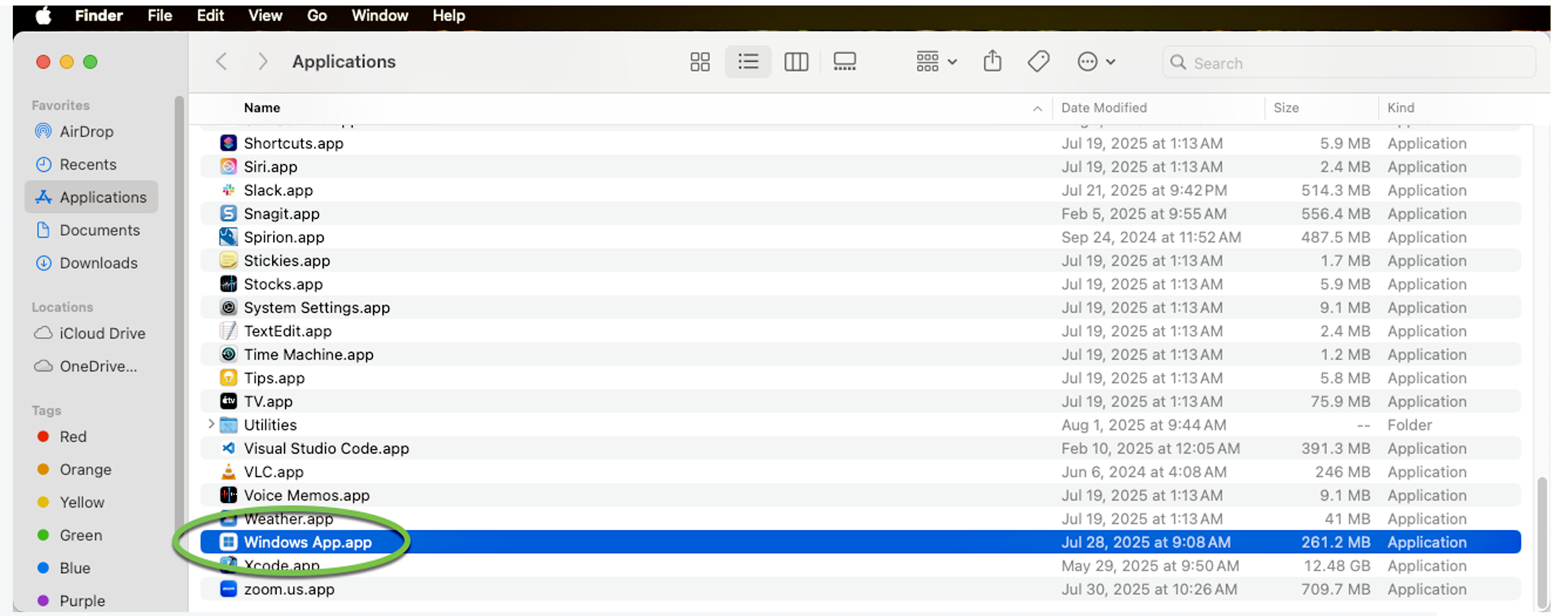The width and height of the screenshot is (1568, 616).
Task: Select the Stickies.app icon
Action: pos(228,260)
